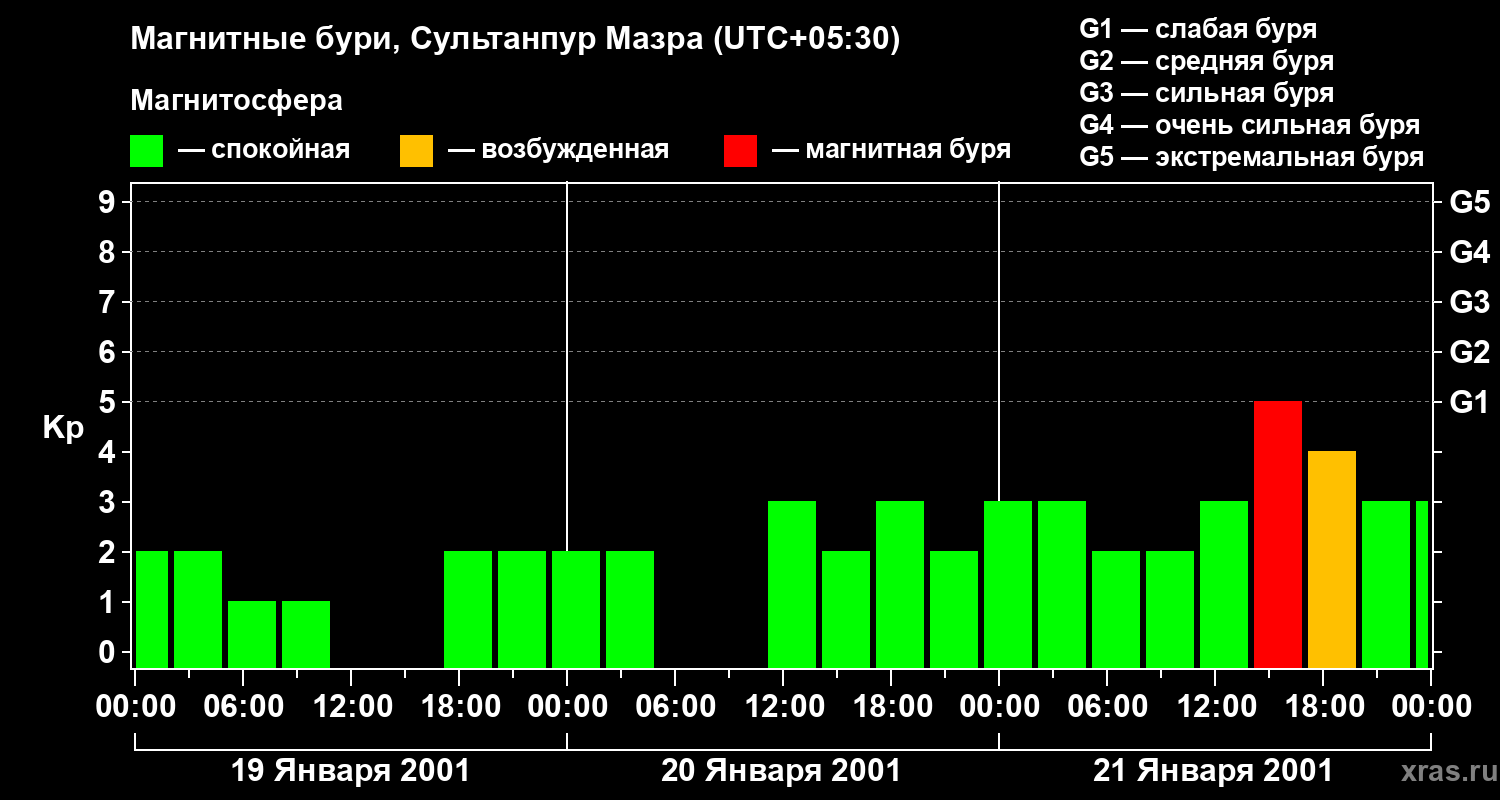Click the orange 'возбужденная' legend swatch
Screen dimensions: 1500x800
click(x=416, y=151)
